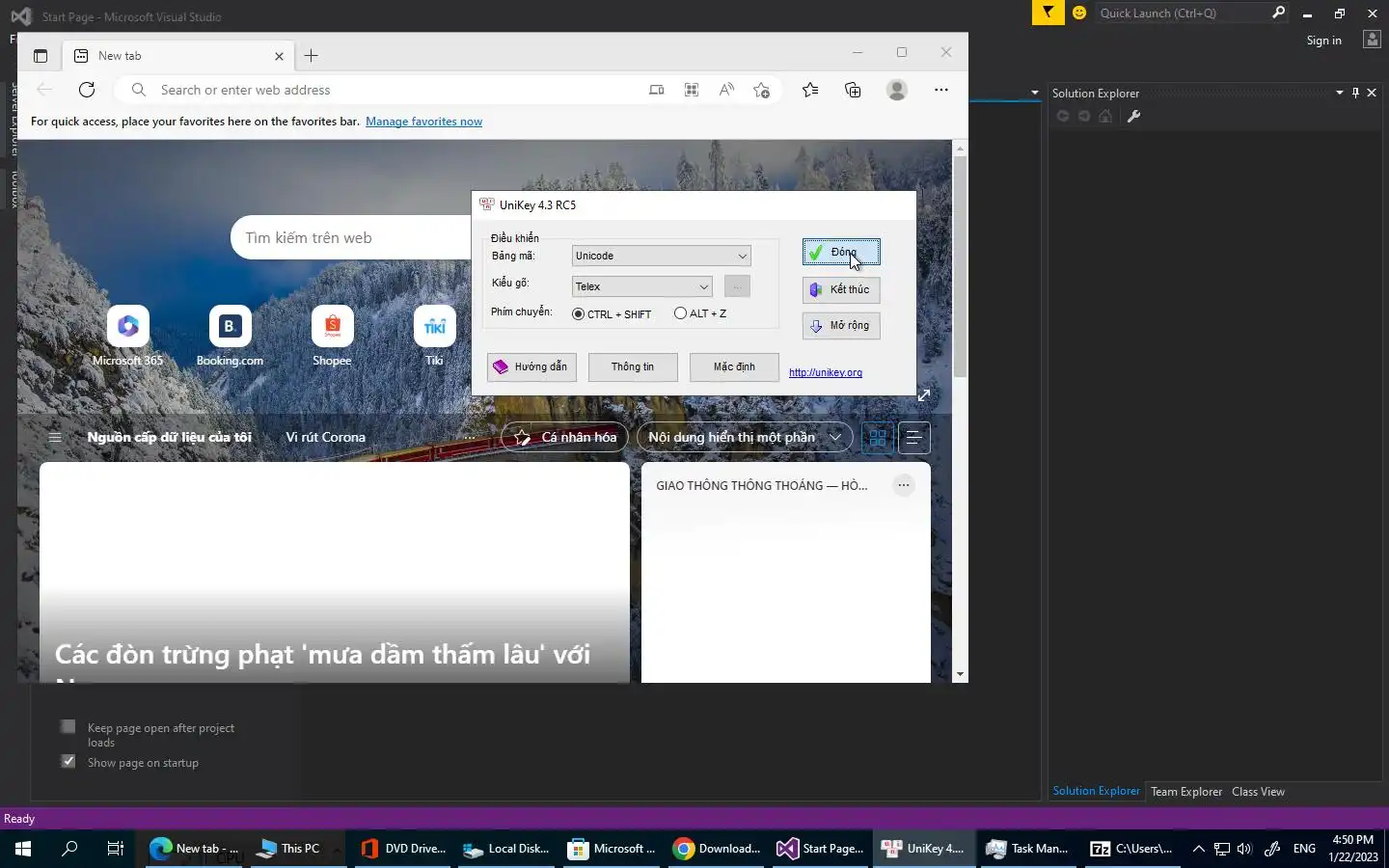This screenshot has height=868, width=1389.
Task: Switch feed to grid layout view
Action: click(877, 438)
